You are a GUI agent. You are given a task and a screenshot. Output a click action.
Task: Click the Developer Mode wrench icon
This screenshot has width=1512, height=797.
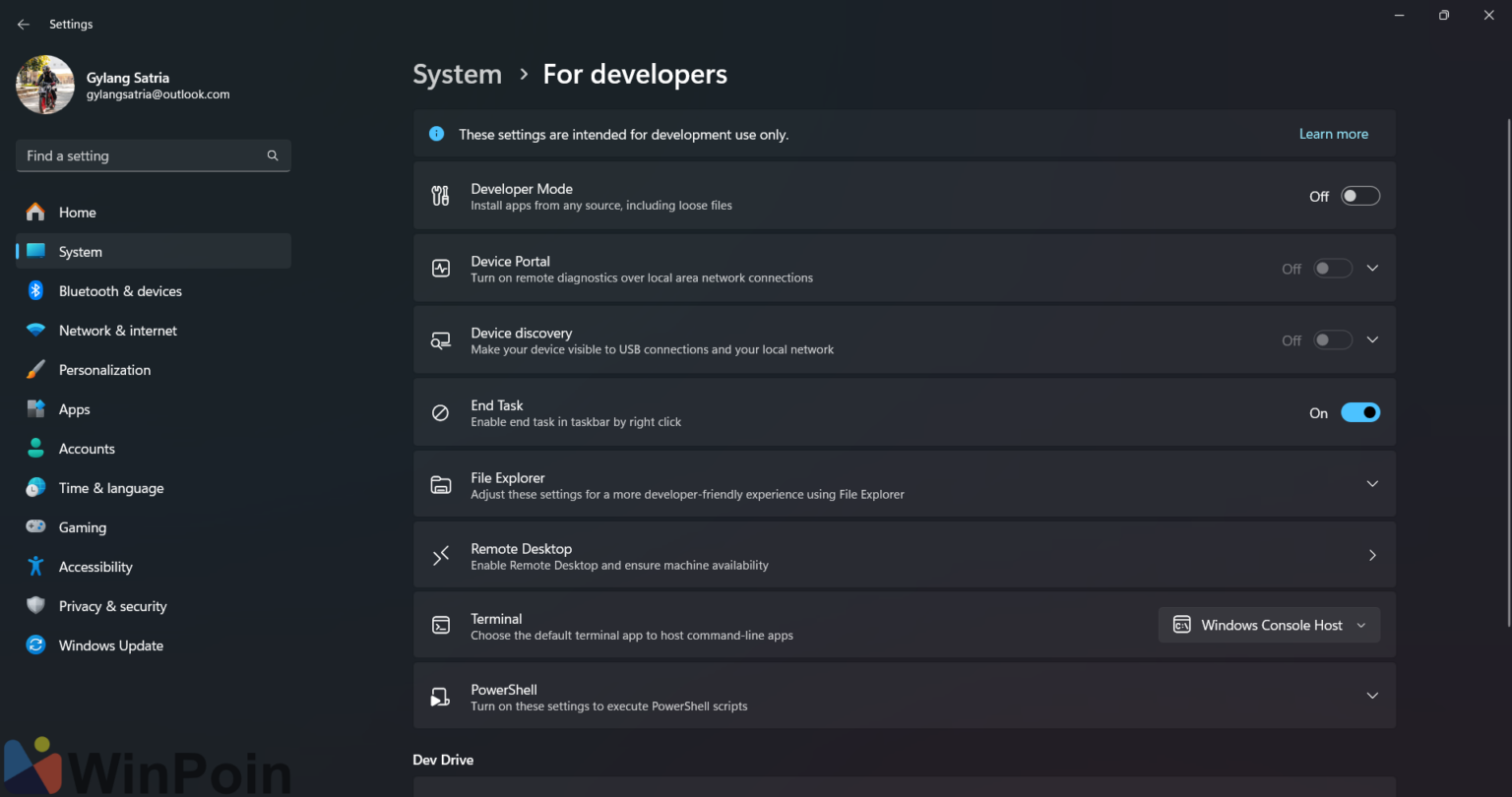(x=440, y=195)
